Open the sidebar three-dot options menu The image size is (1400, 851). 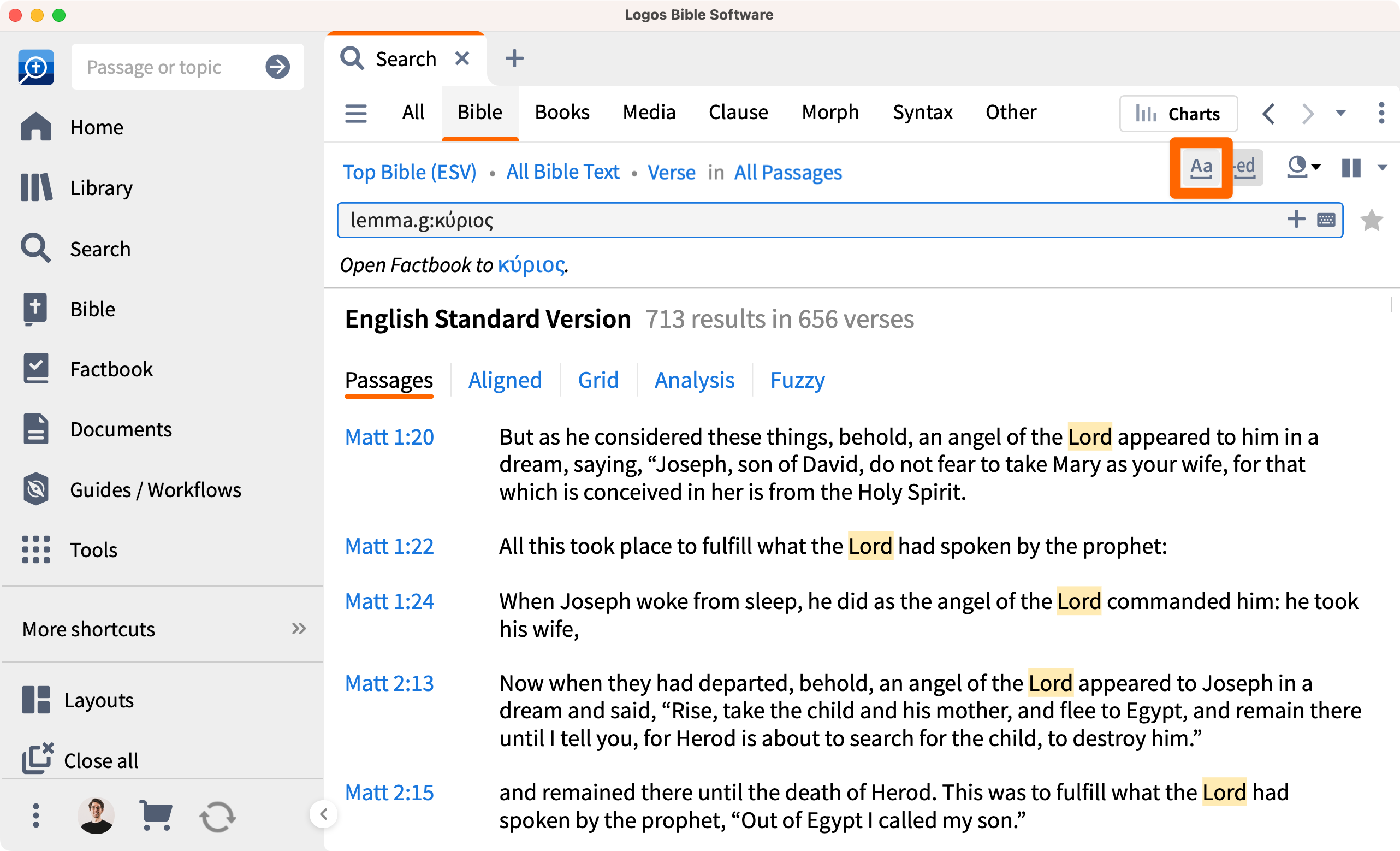coord(36,815)
